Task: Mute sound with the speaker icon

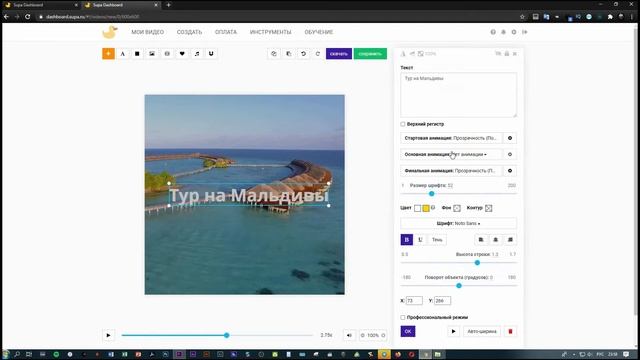Action: pyautogui.click(x=349, y=335)
